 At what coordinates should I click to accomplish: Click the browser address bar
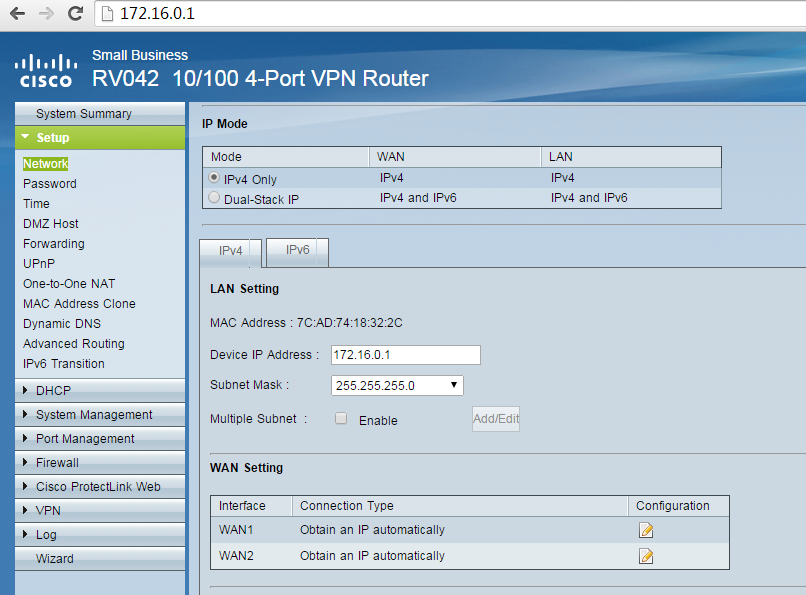click(450, 14)
